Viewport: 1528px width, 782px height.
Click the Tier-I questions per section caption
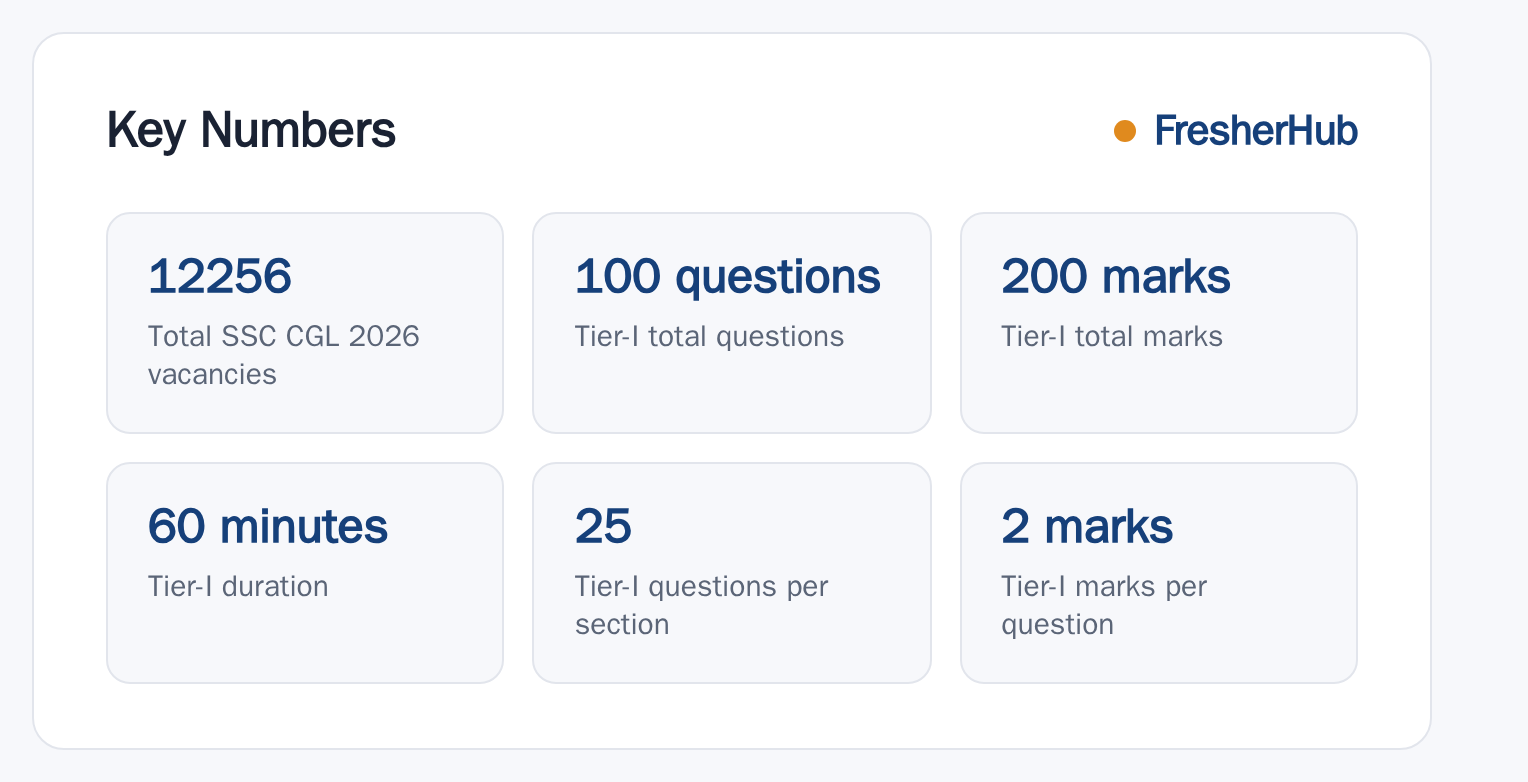[702, 605]
